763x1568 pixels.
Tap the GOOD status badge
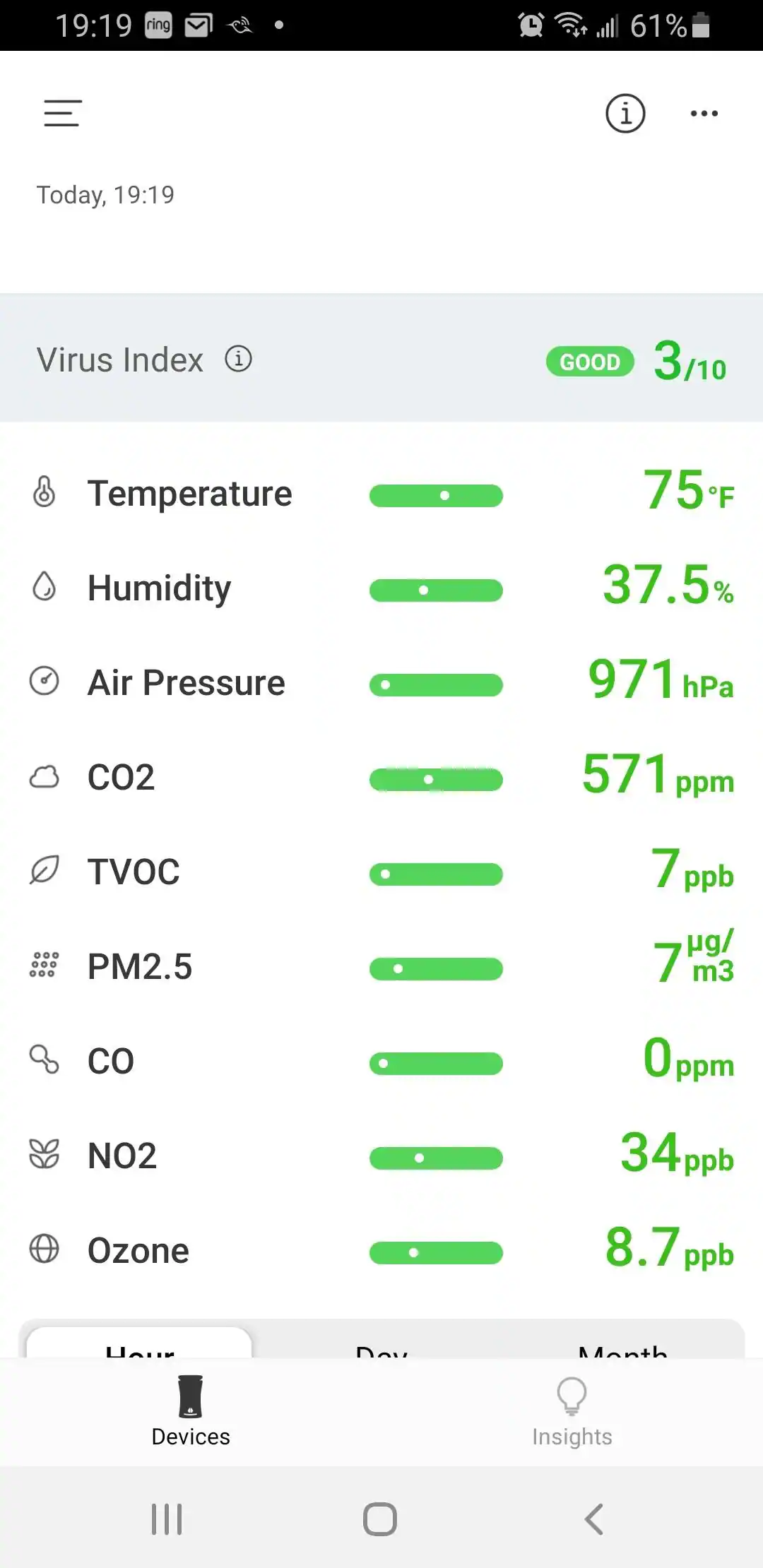590,362
